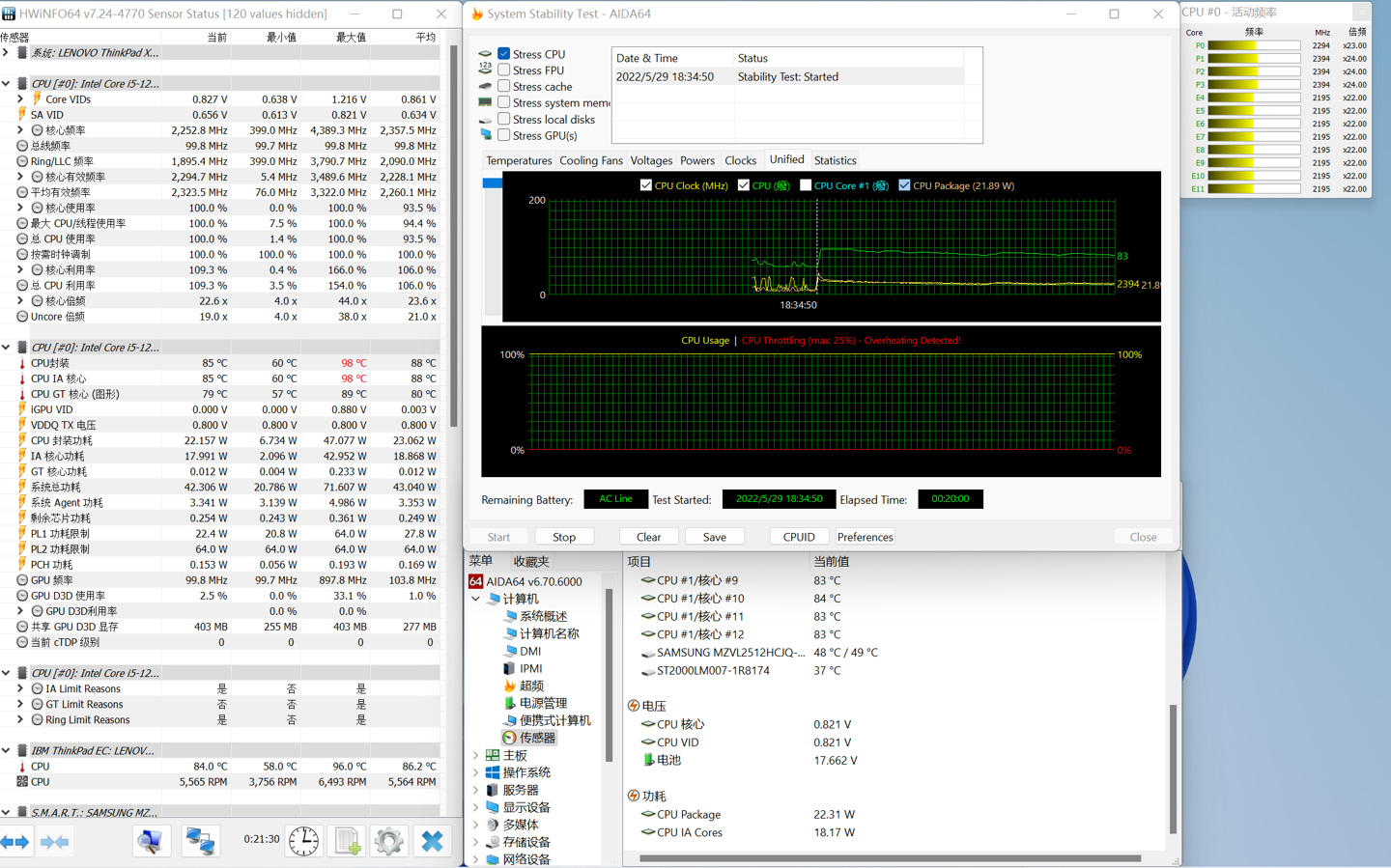Uncheck the Stress CPU checkbox
The height and width of the screenshot is (868, 1391).
504,54
